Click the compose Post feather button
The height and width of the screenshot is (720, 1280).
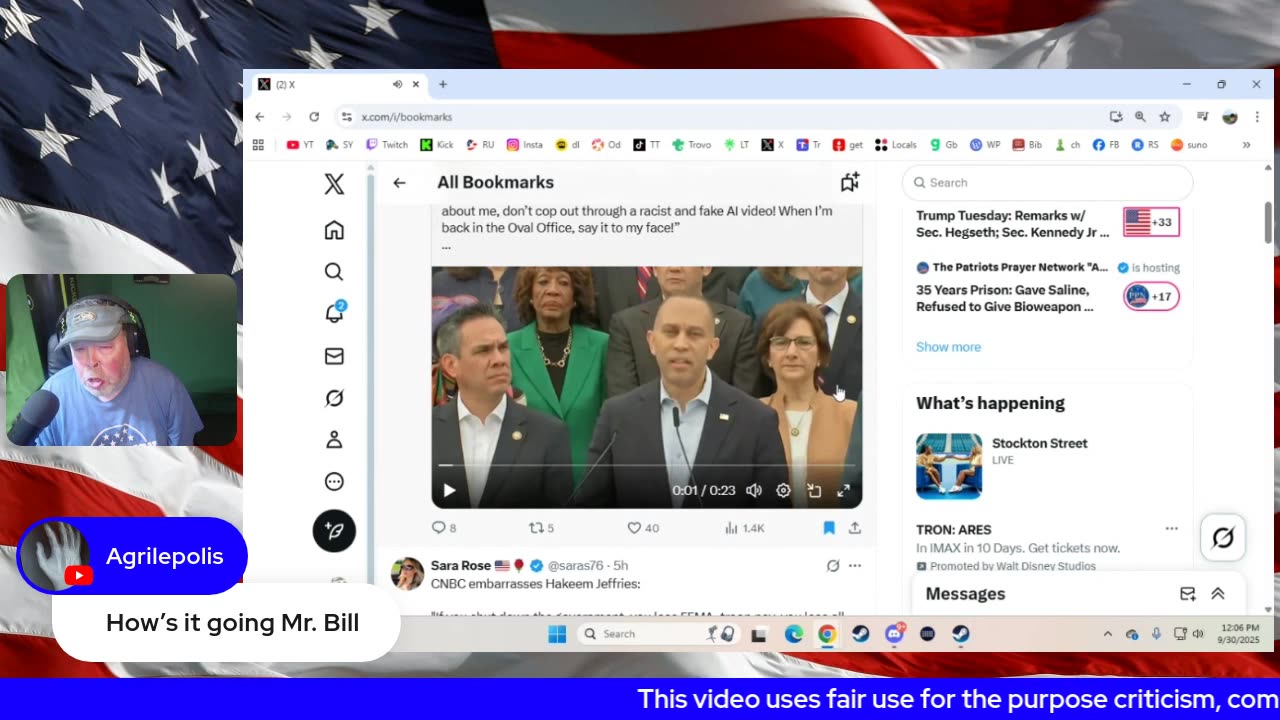click(x=334, y=531)
